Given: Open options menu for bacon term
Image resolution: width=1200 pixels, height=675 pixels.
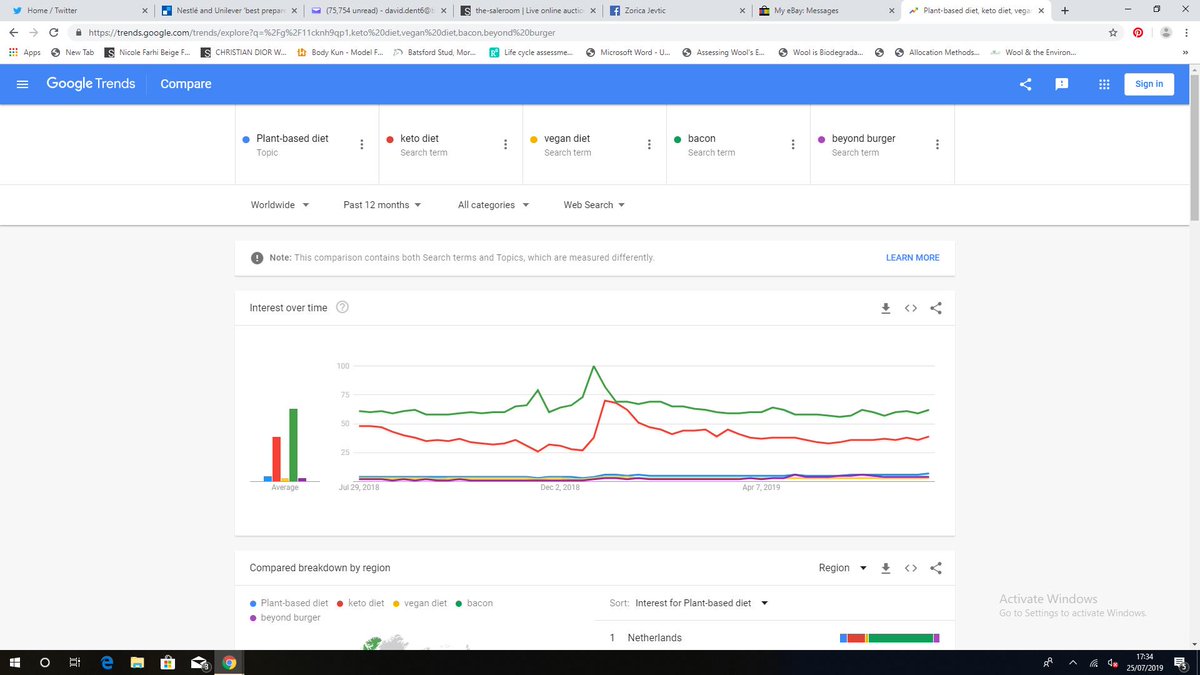Looking at the screenshot, I should click(793, 144).
